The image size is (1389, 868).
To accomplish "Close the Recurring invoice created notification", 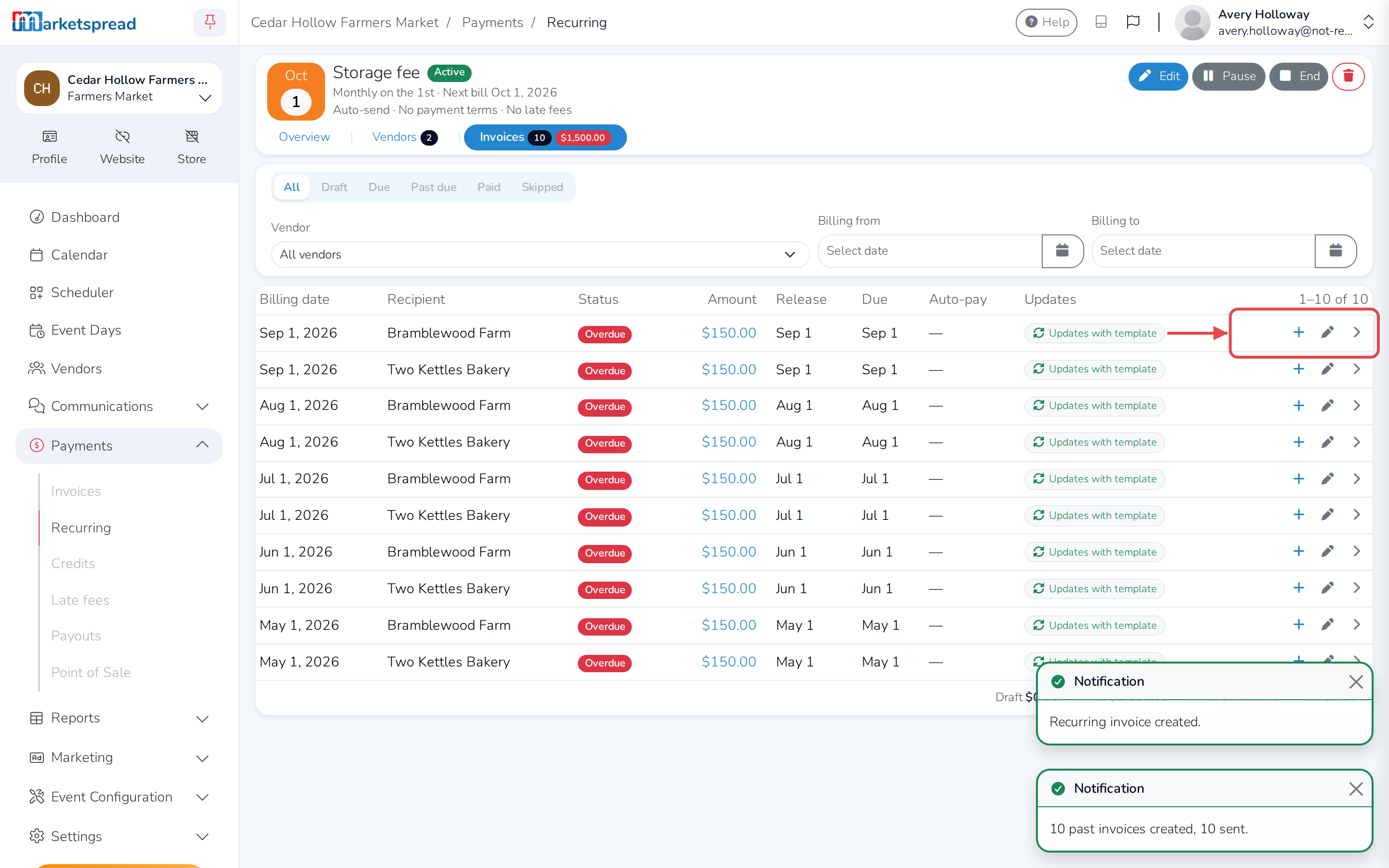I will coord(1356,681).
